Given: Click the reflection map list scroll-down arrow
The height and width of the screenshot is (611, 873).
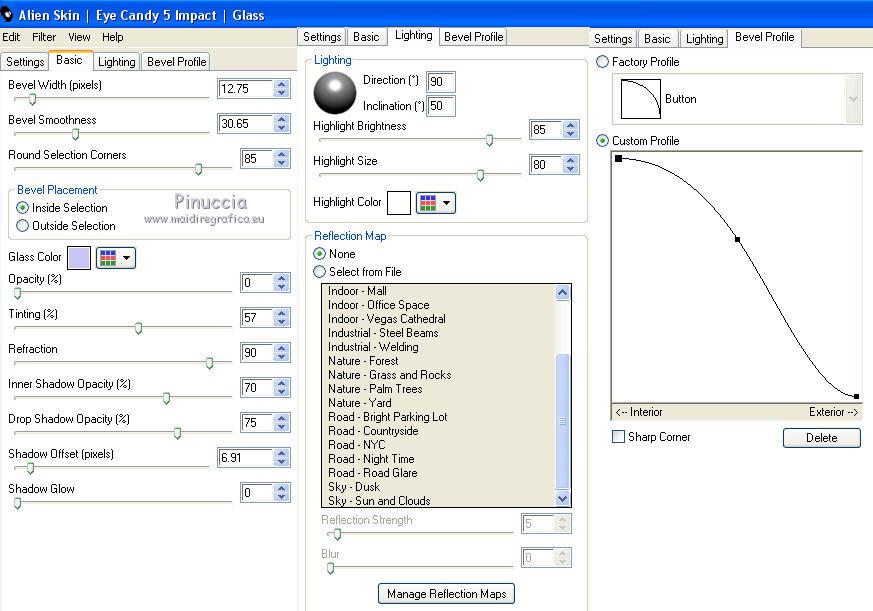Looking at the screenshot, I should (x=562, y=498).
